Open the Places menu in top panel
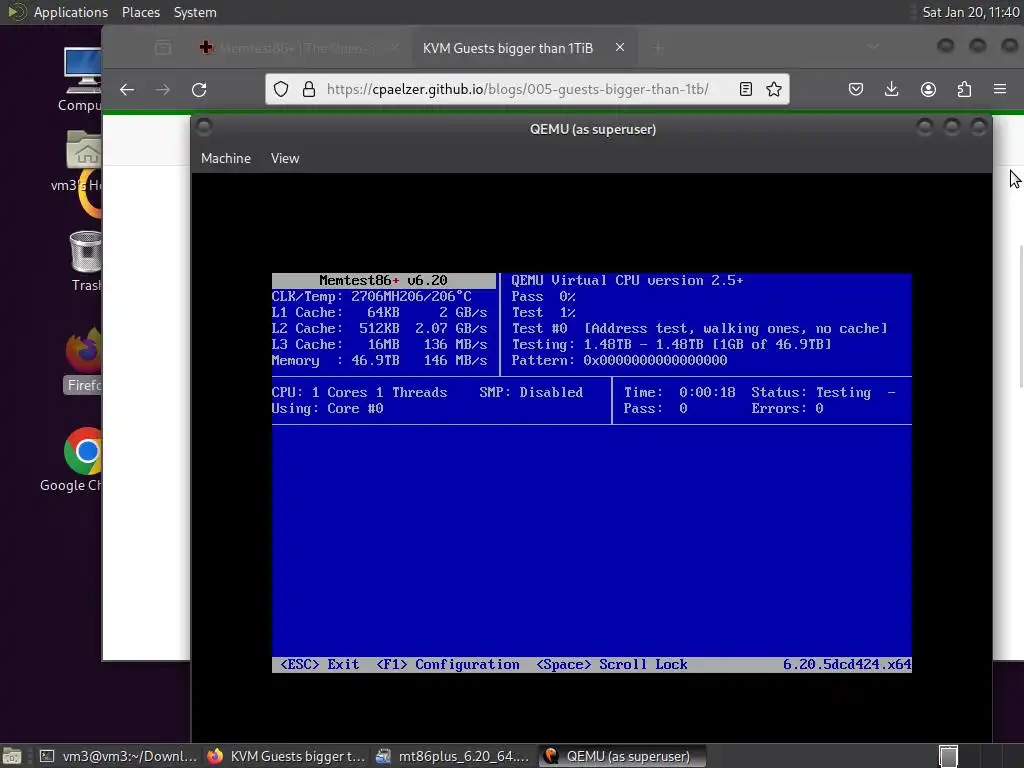The image size is (1024, 768). (x=140, y=12)
